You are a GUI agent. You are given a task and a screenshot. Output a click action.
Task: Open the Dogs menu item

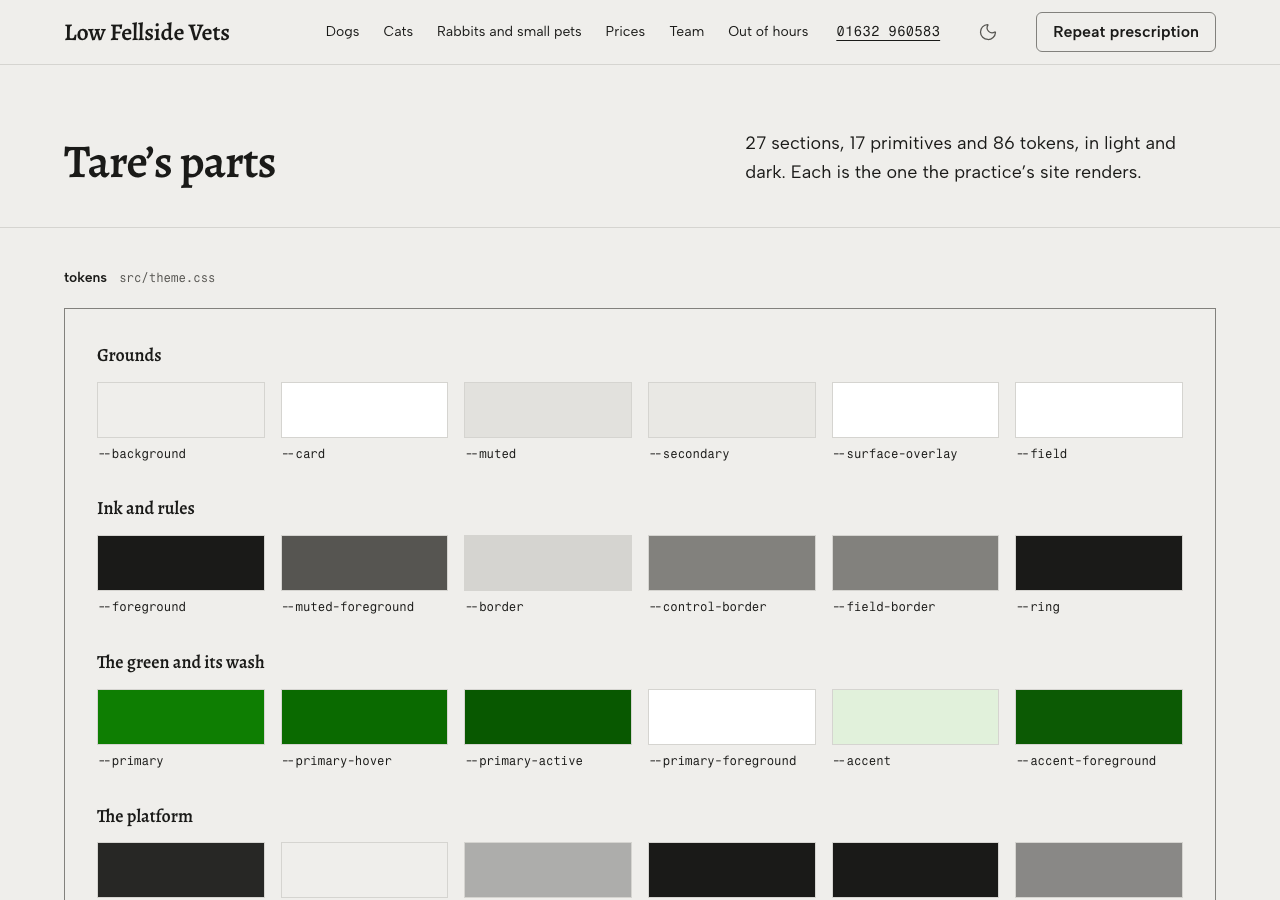(x=342, y=32)
